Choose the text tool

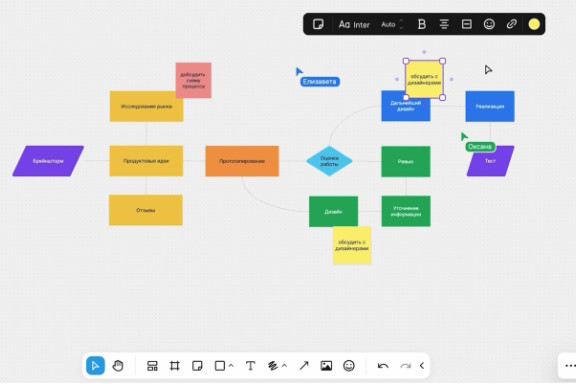tap(251, 366)
